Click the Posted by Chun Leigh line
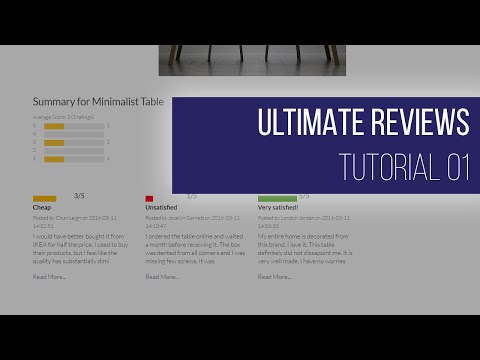 coord(75,222)
